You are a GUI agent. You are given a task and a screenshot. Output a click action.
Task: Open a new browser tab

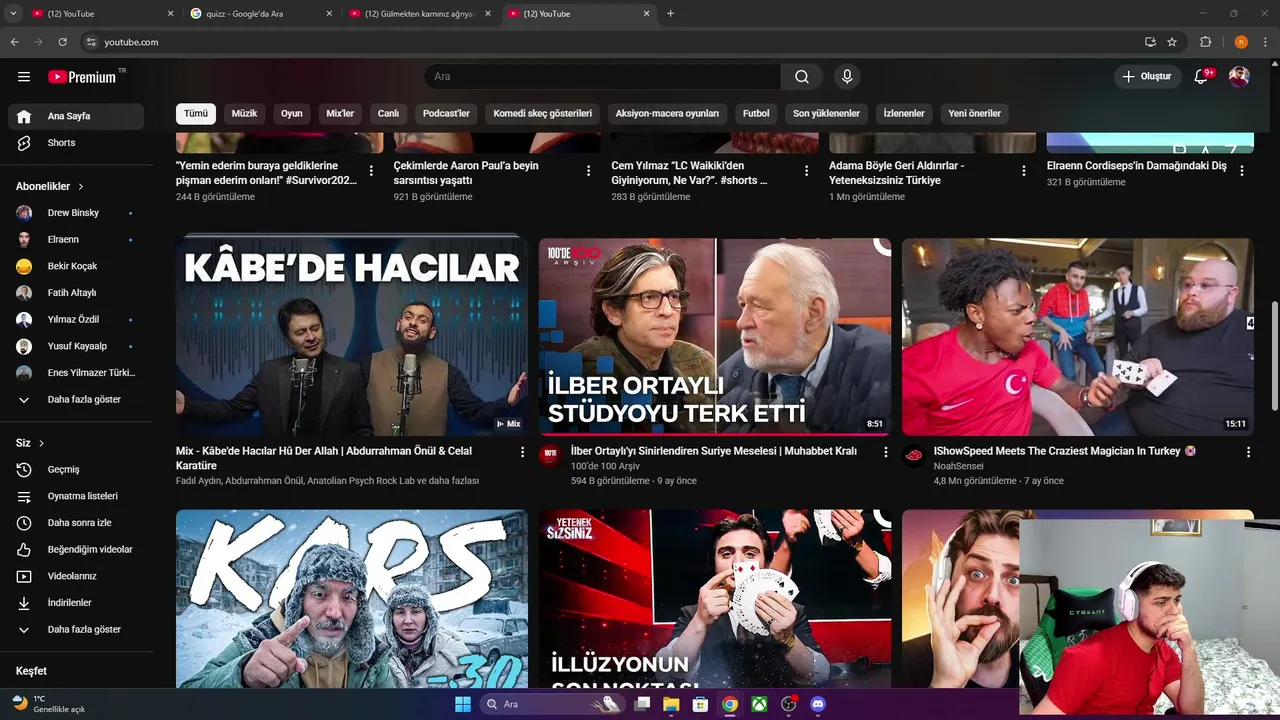[670, 14]
